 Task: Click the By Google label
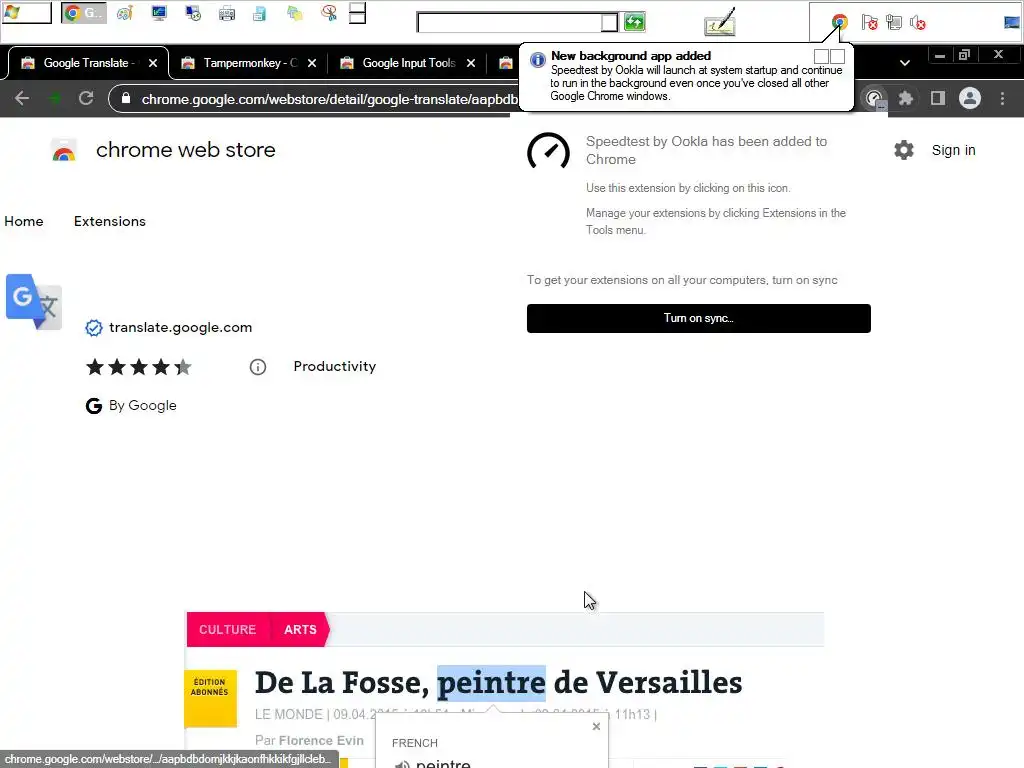(x=142, y=406)
